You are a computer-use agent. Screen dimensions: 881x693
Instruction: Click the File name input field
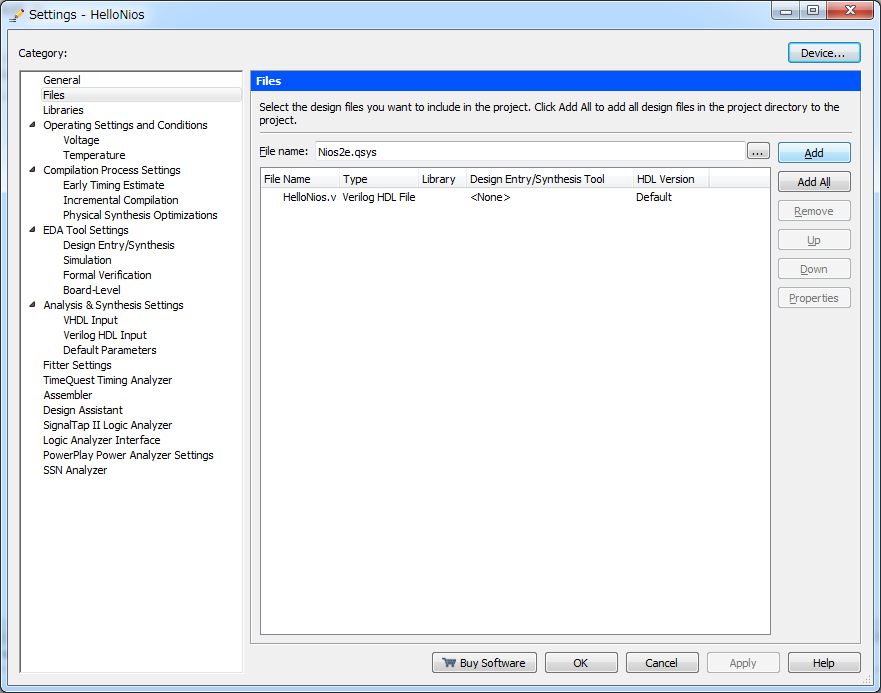coord(530,151)
